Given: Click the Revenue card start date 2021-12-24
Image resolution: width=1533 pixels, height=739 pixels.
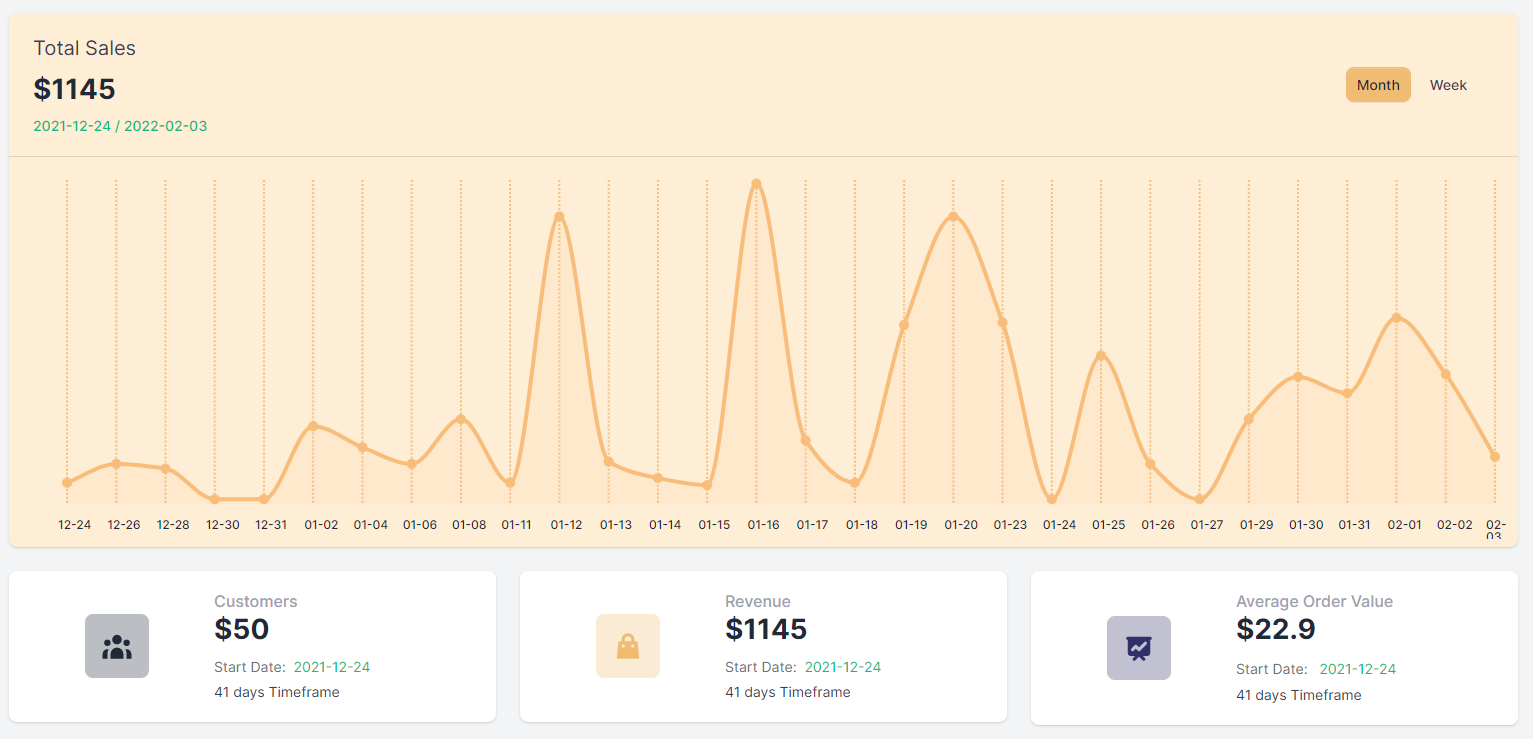Looking at the screenshot, I should click(843, 667).
